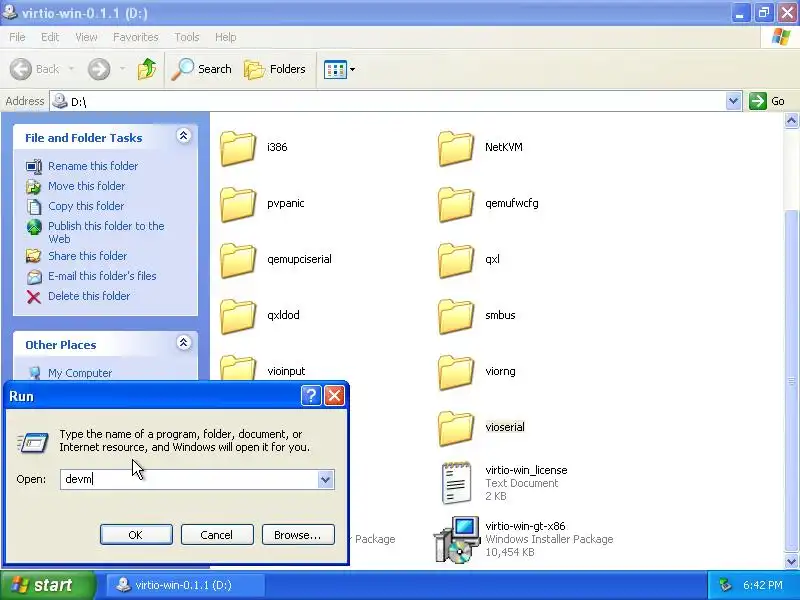Click the vertical scrollbar up arrow

coord(791,120)
